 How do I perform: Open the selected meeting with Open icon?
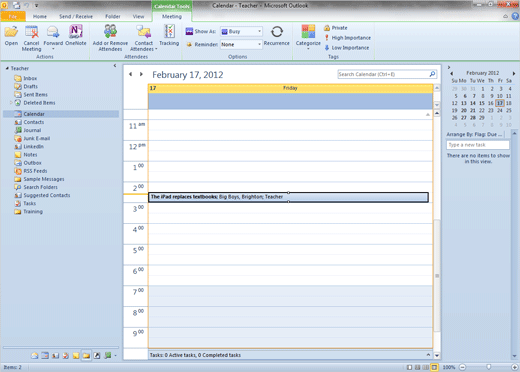11,36
